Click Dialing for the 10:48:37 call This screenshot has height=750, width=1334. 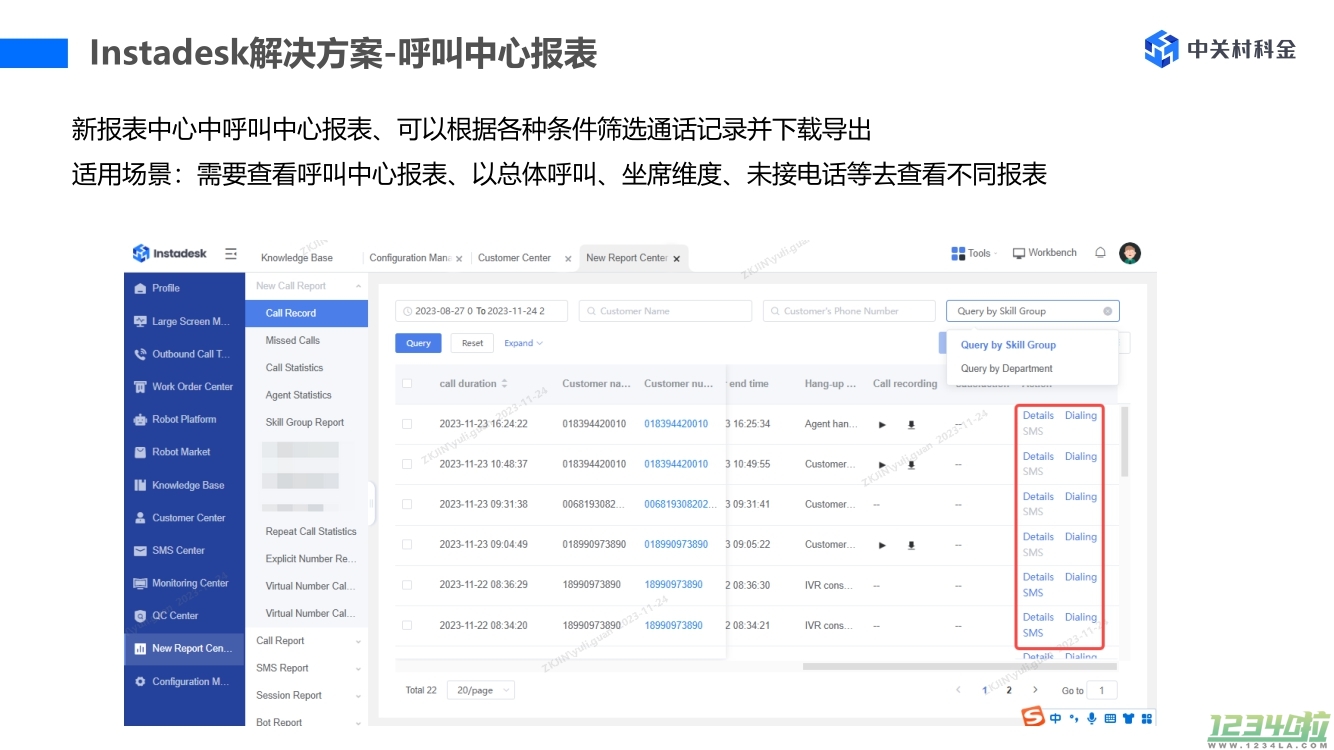point(1081,456)
